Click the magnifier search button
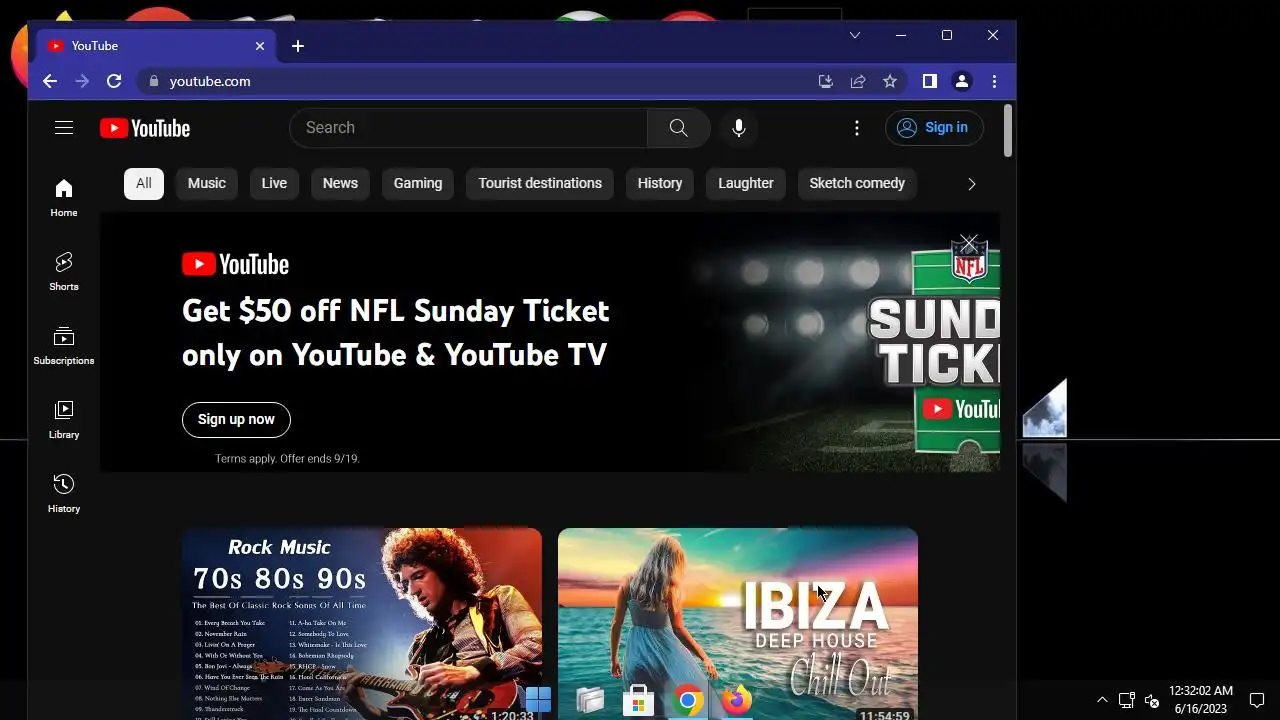 pyautogui.click(x=678, y=128)
